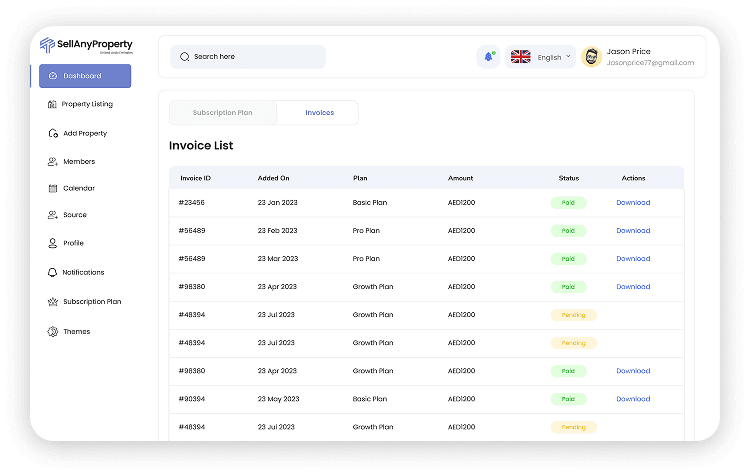
Task: Click the Paid badge for 23 Feb 2023
Action: click(568, 231)
